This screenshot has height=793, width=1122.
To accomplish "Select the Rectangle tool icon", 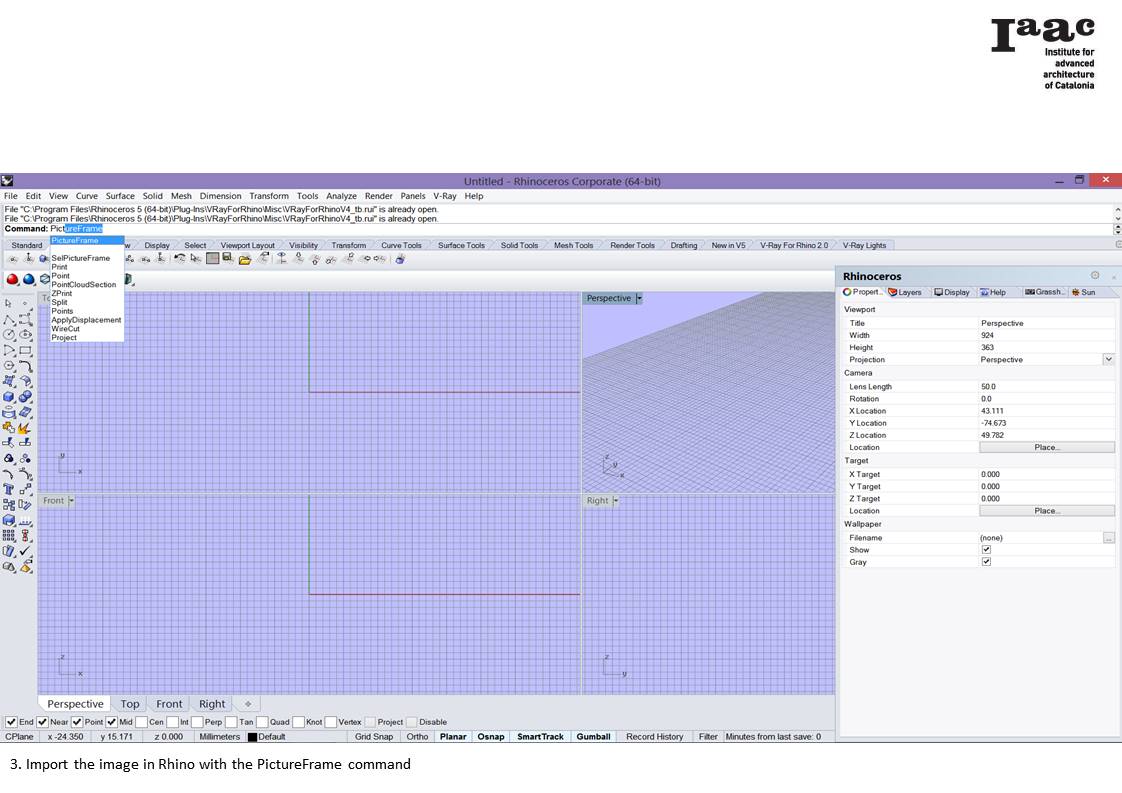I will [x=25, y=350].
